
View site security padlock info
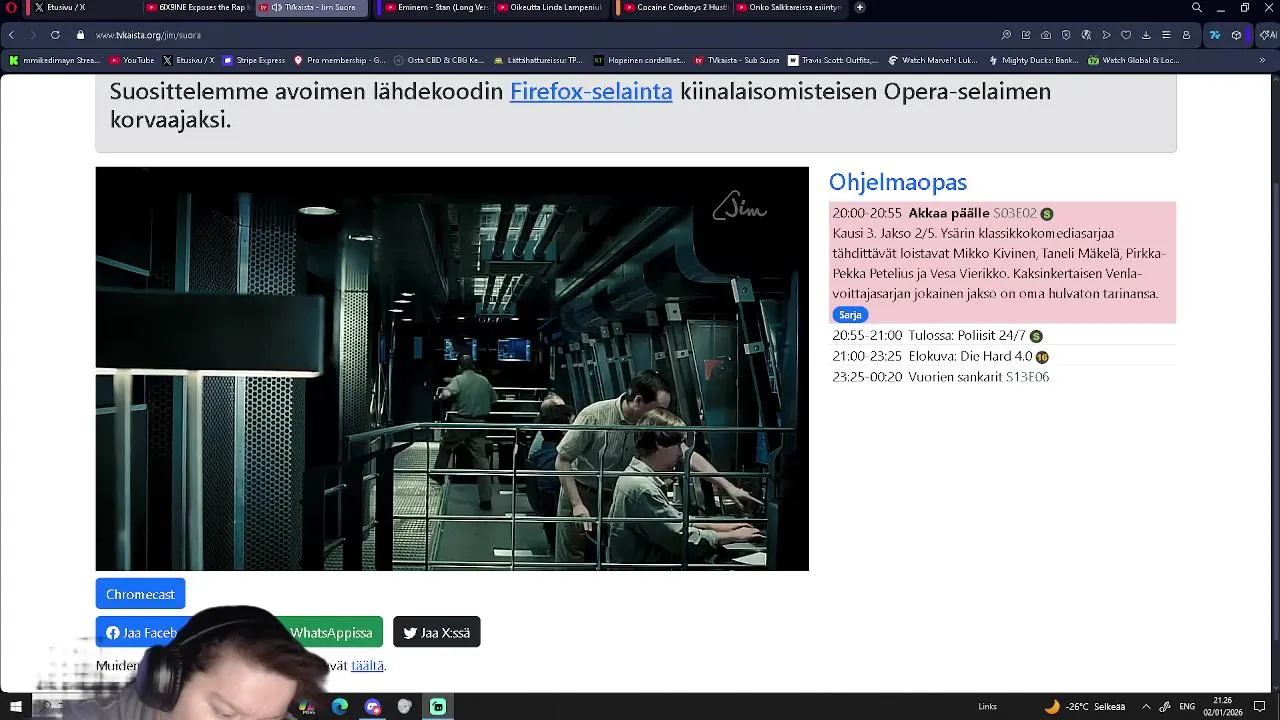coord(80,35)
